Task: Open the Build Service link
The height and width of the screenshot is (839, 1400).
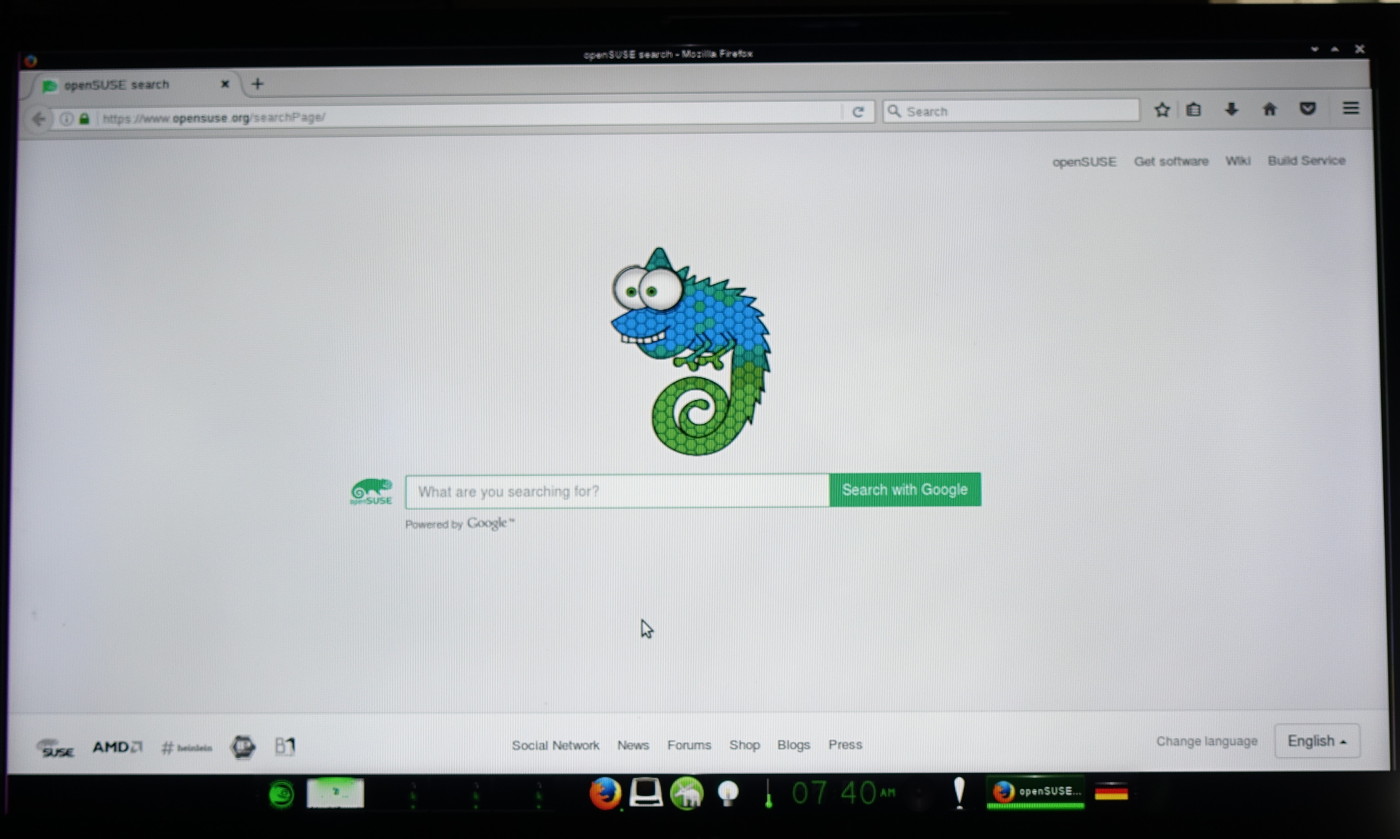Action: [x=1306, y=160]
